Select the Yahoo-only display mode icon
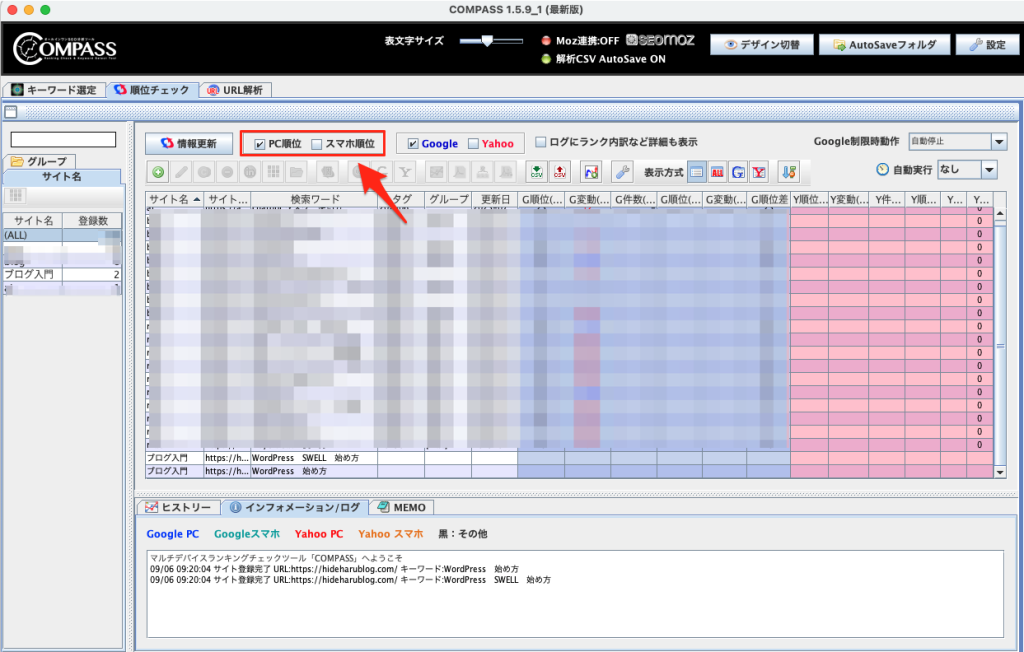Screen dimensions: 1024x652 tap(760, 172)
